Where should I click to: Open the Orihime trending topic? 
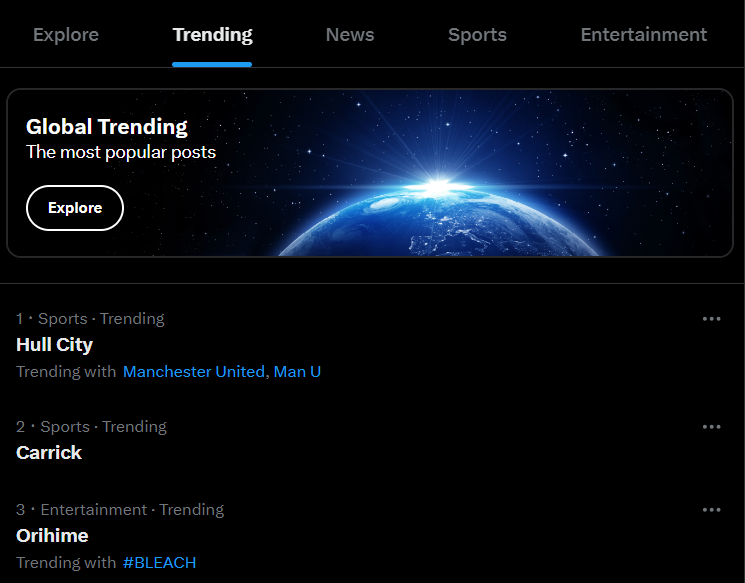point(52,535)
